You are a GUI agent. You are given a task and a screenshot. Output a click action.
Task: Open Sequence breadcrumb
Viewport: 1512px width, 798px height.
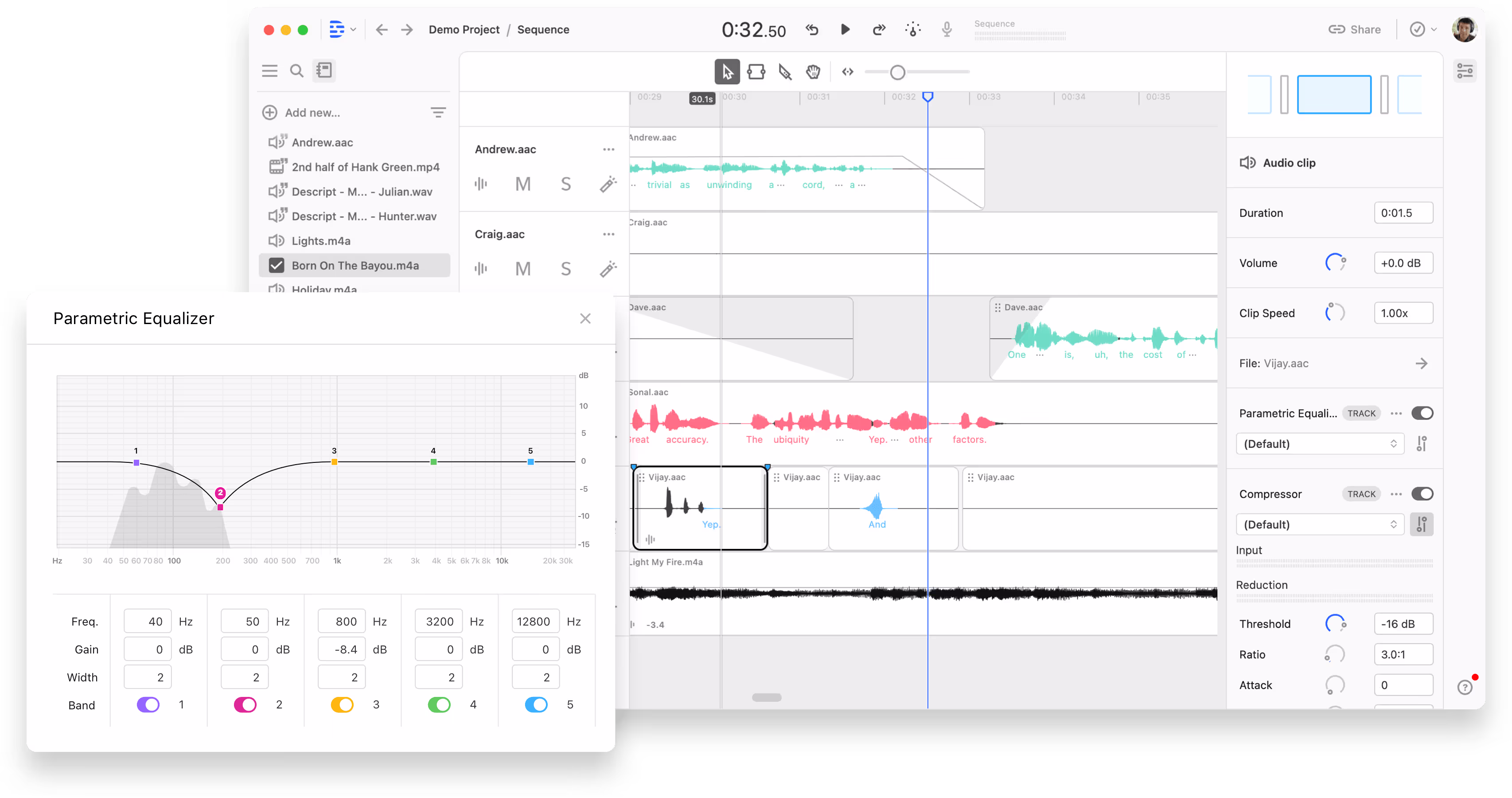click(x=543, y=29)
